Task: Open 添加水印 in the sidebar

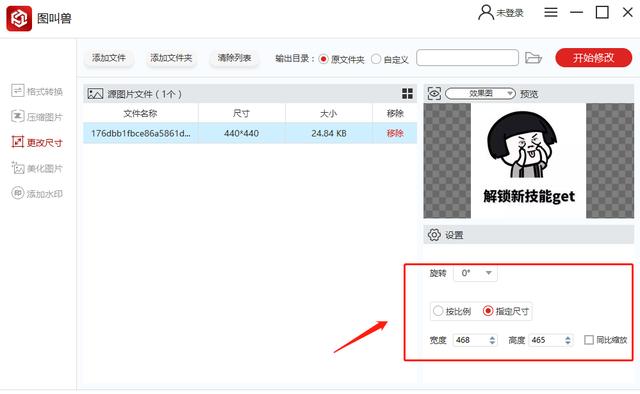Action: [37, 194]
